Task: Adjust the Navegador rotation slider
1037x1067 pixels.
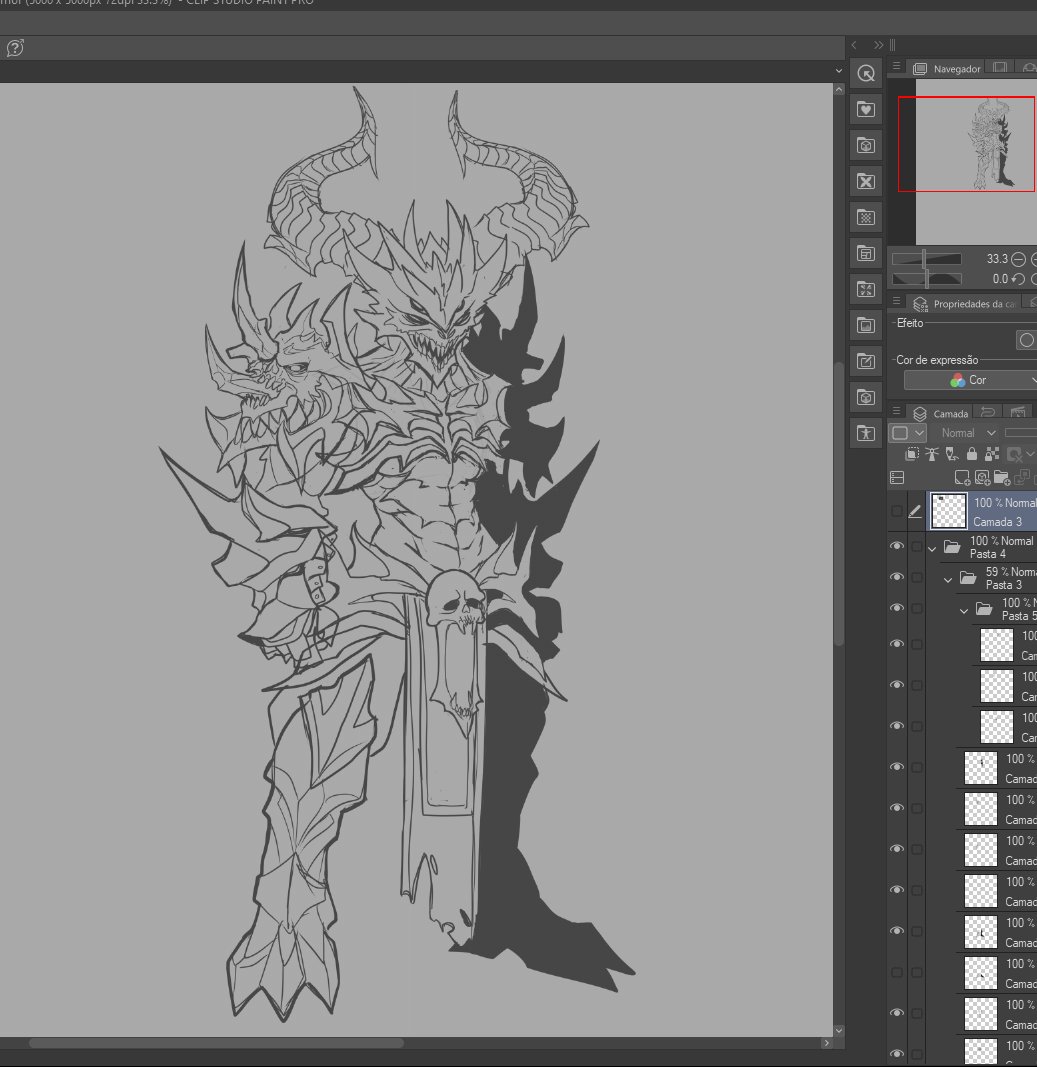Action: (926, 279)
